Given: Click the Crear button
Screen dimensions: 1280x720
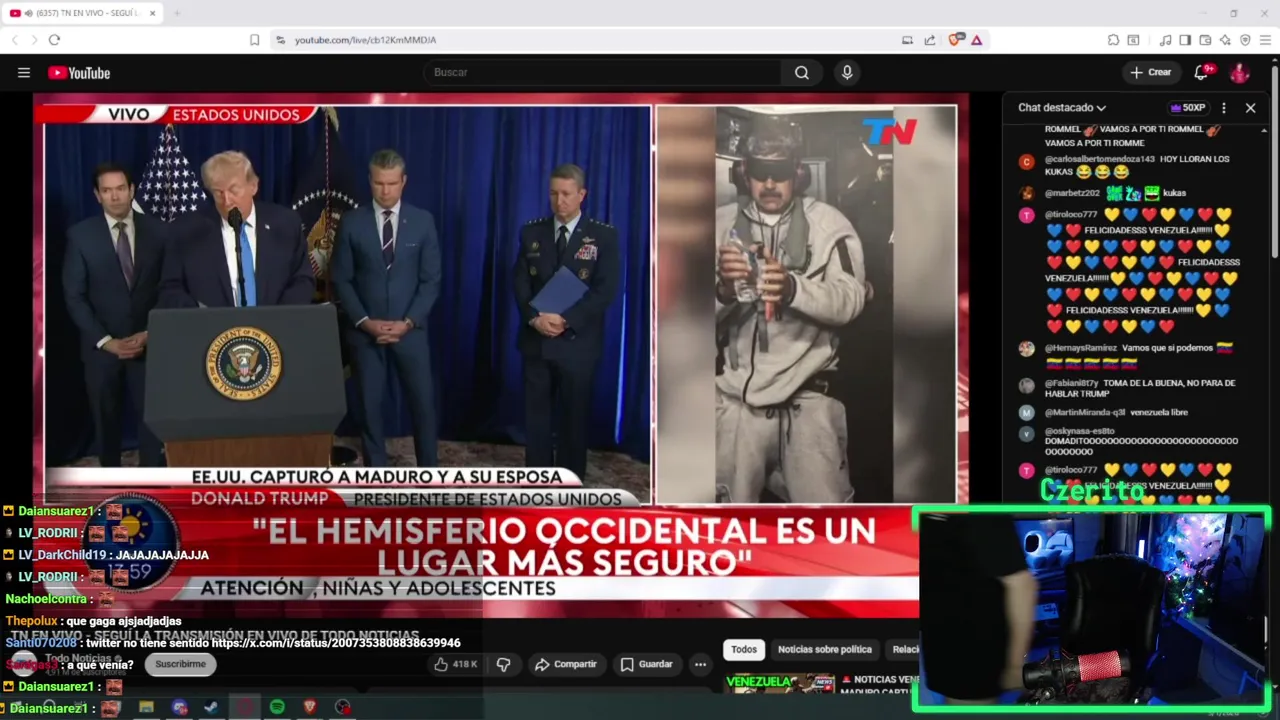Looking at the screenshot, I should (1150, 72).
